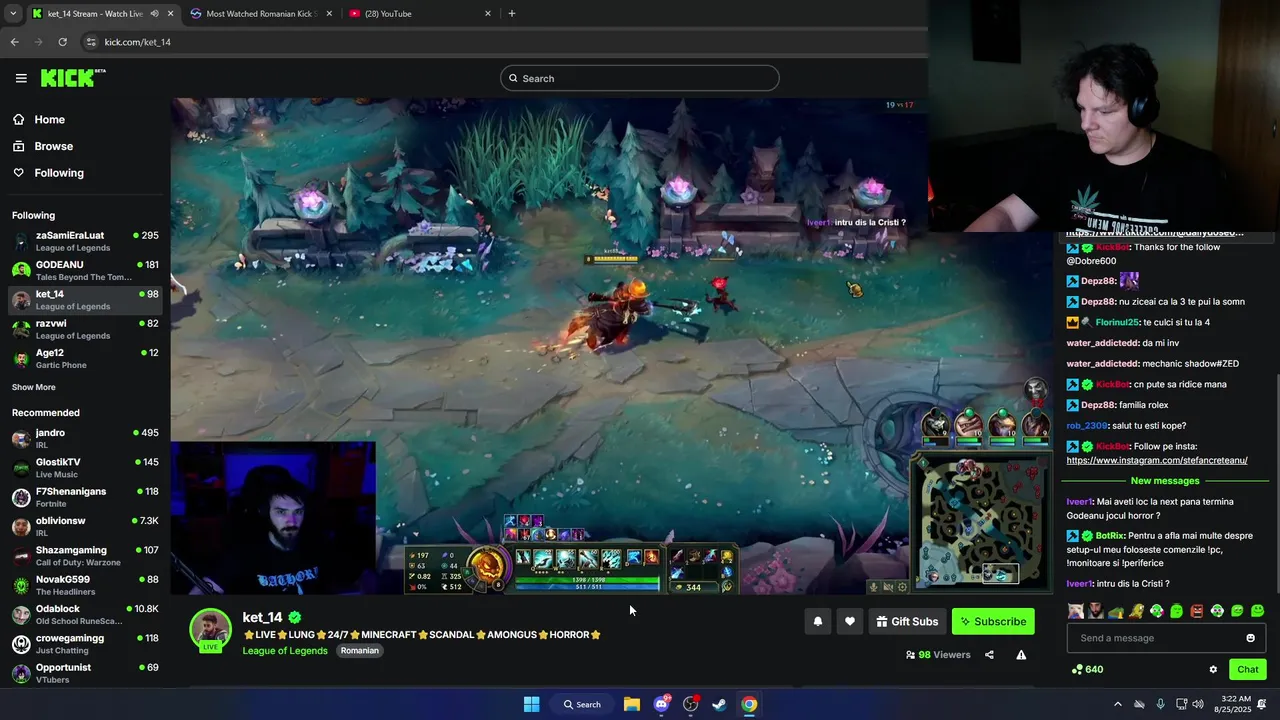Viewport: 1280px width, 720px height.
Task: Toggle notification bell for ket_14
Action: tap(817, 621)
